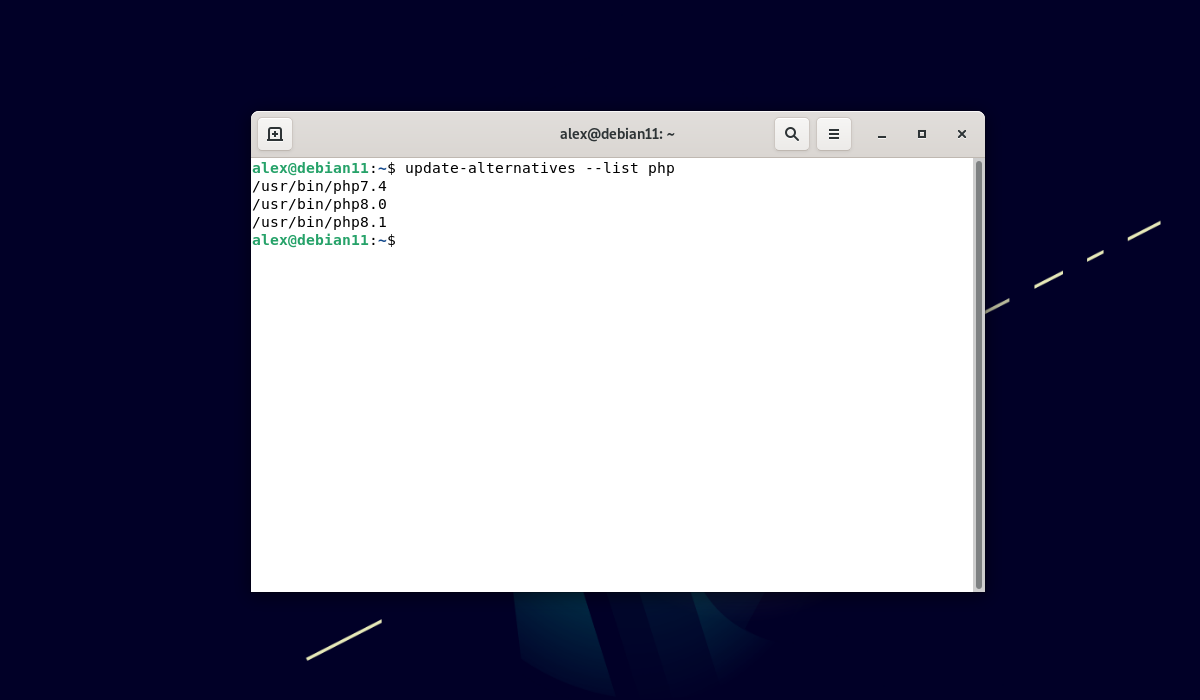The height and width of the screenshot is (700, 1200).
Task: Click the terminal vertical scrollbar
Action: click(979, 374)
